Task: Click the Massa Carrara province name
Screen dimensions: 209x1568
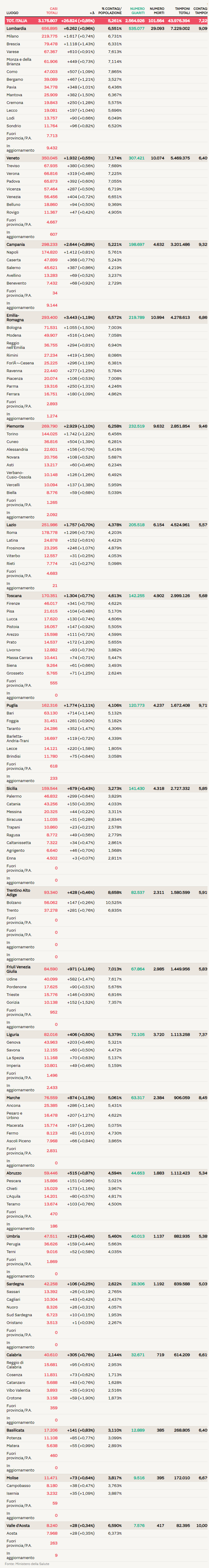Action: 19,658
